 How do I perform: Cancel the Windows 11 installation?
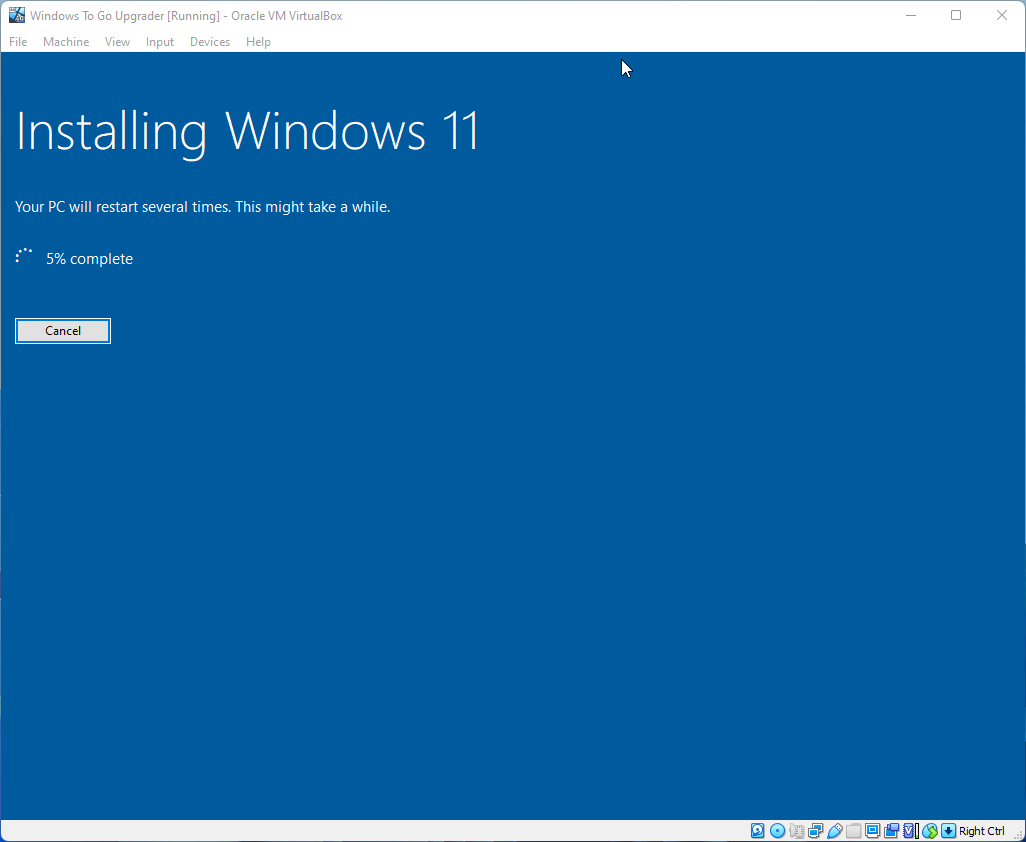coord(63,331)
